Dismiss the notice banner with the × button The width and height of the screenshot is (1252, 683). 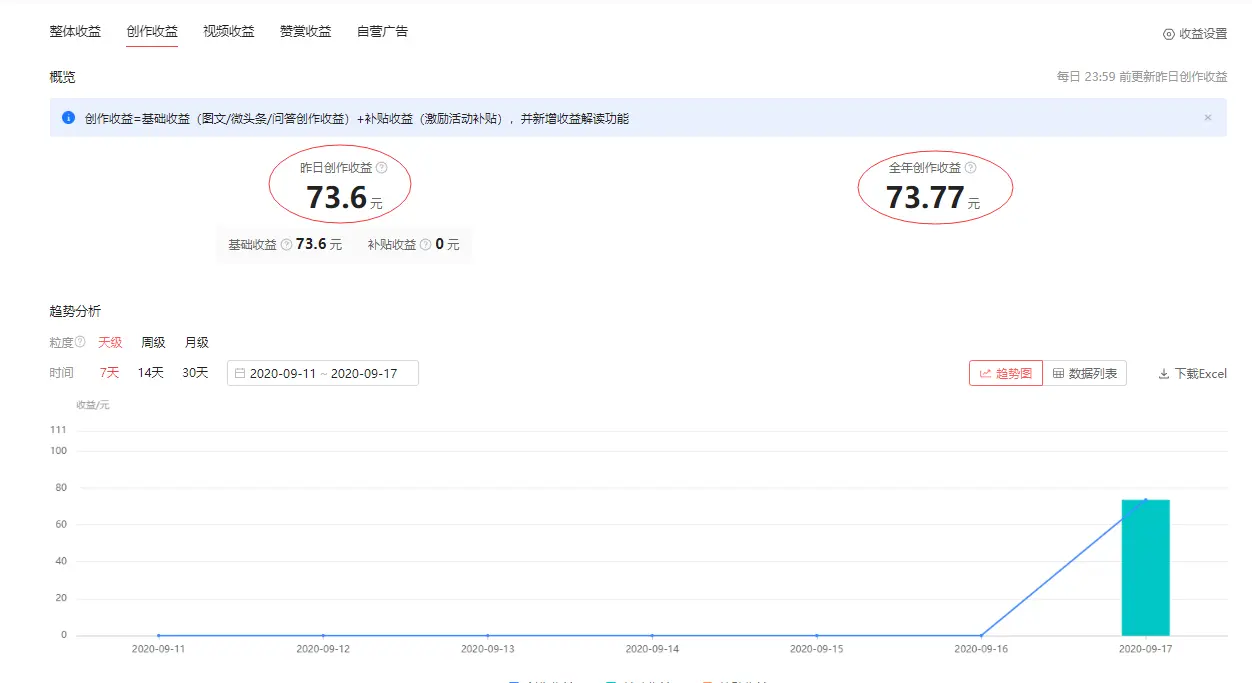(x=1208, y=117)
